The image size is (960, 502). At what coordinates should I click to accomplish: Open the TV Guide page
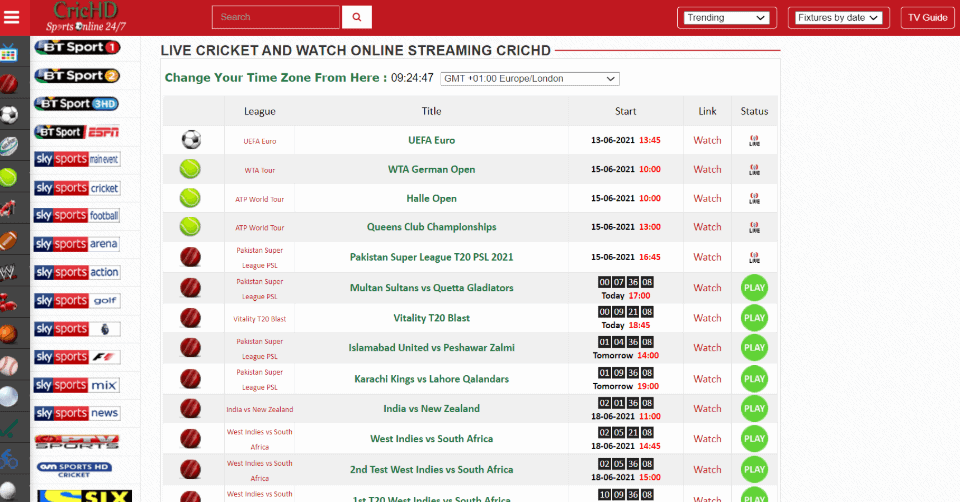[928, 18]
